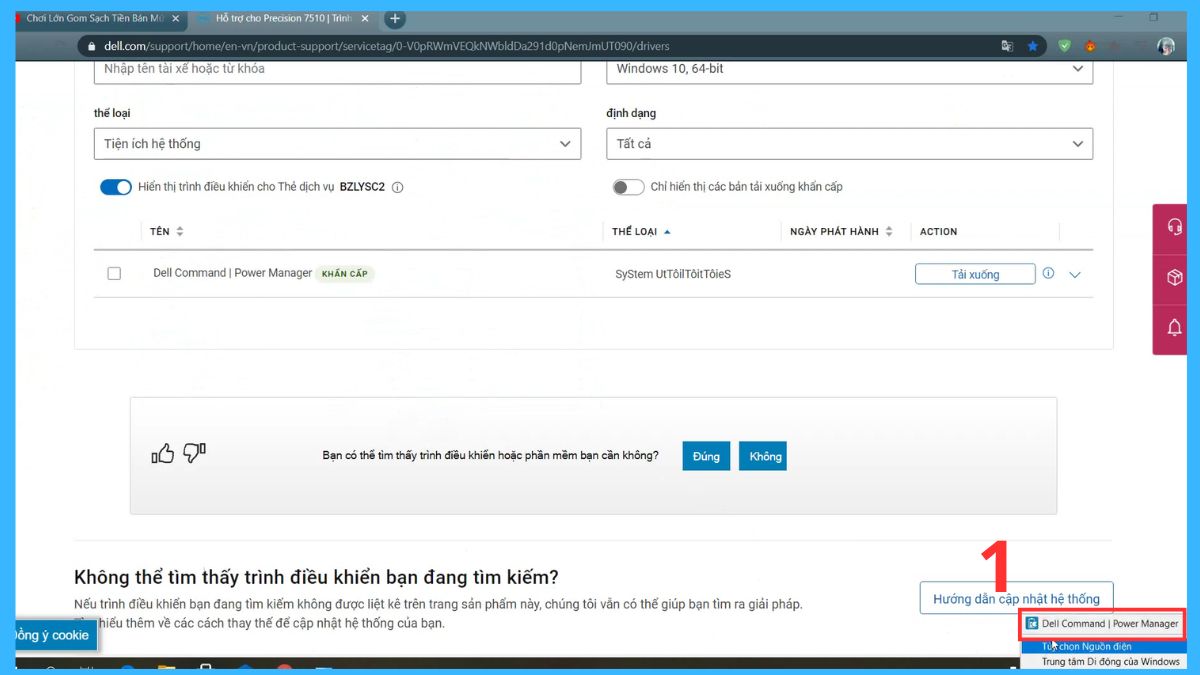Viewport: 1200px width, 675px height.
Task: Click the 'Đúng' feedback button
Action: 706,456
